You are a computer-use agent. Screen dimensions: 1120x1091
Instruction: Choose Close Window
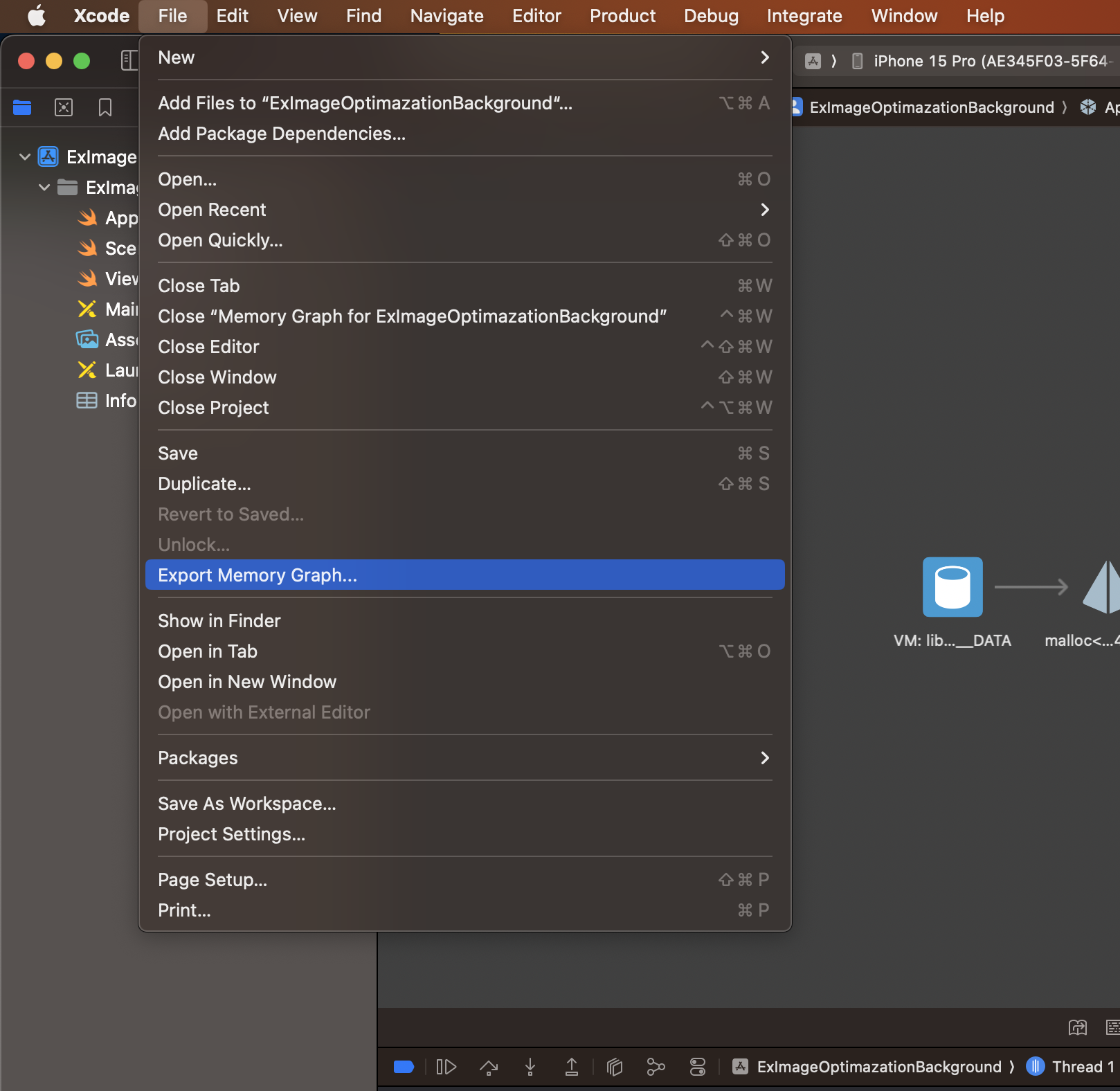click(464, 377)
